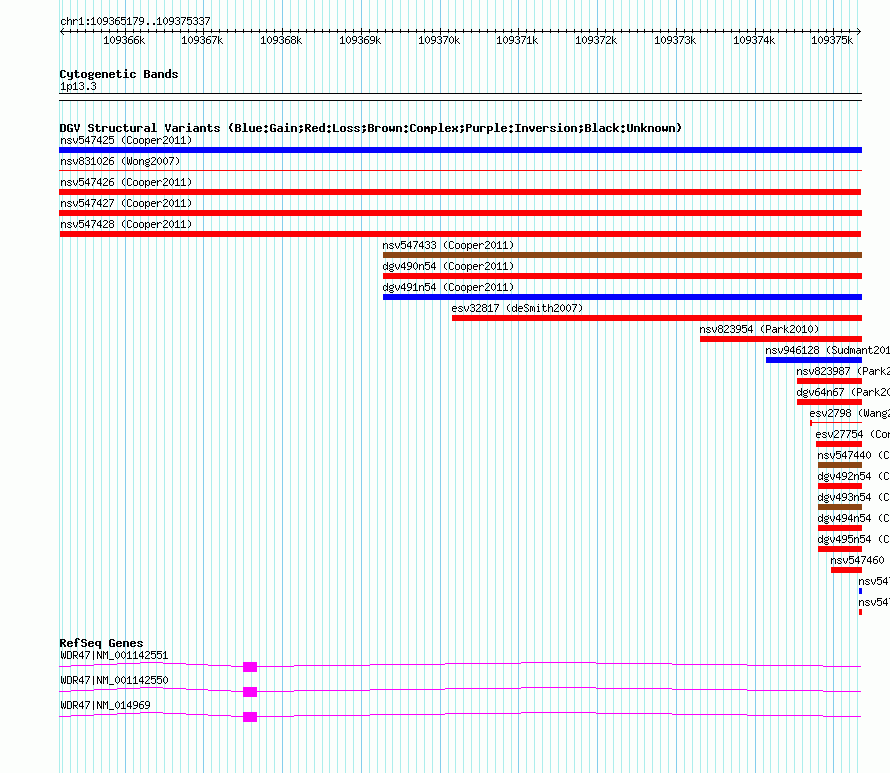
Task: Click the magenta exon box of NM_001142551
Action: click(250, 667)
